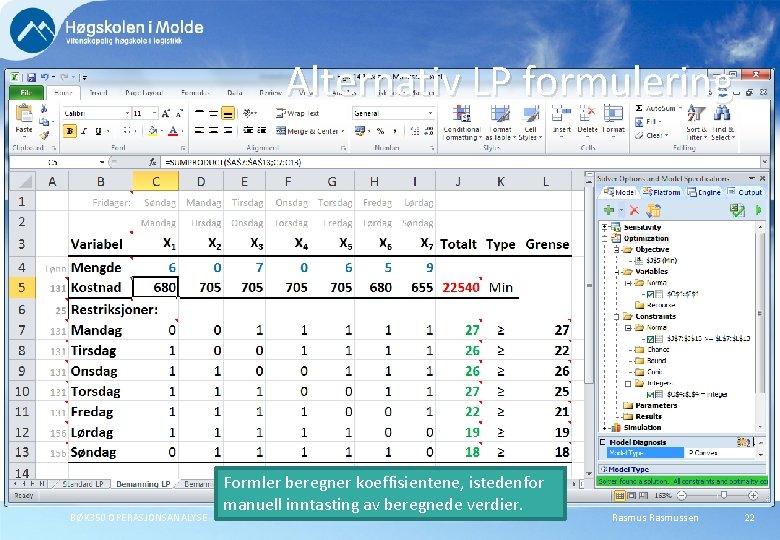Toggle Wrap Text
The width and height of the screenshot is (780, 540).
(297, 113)
